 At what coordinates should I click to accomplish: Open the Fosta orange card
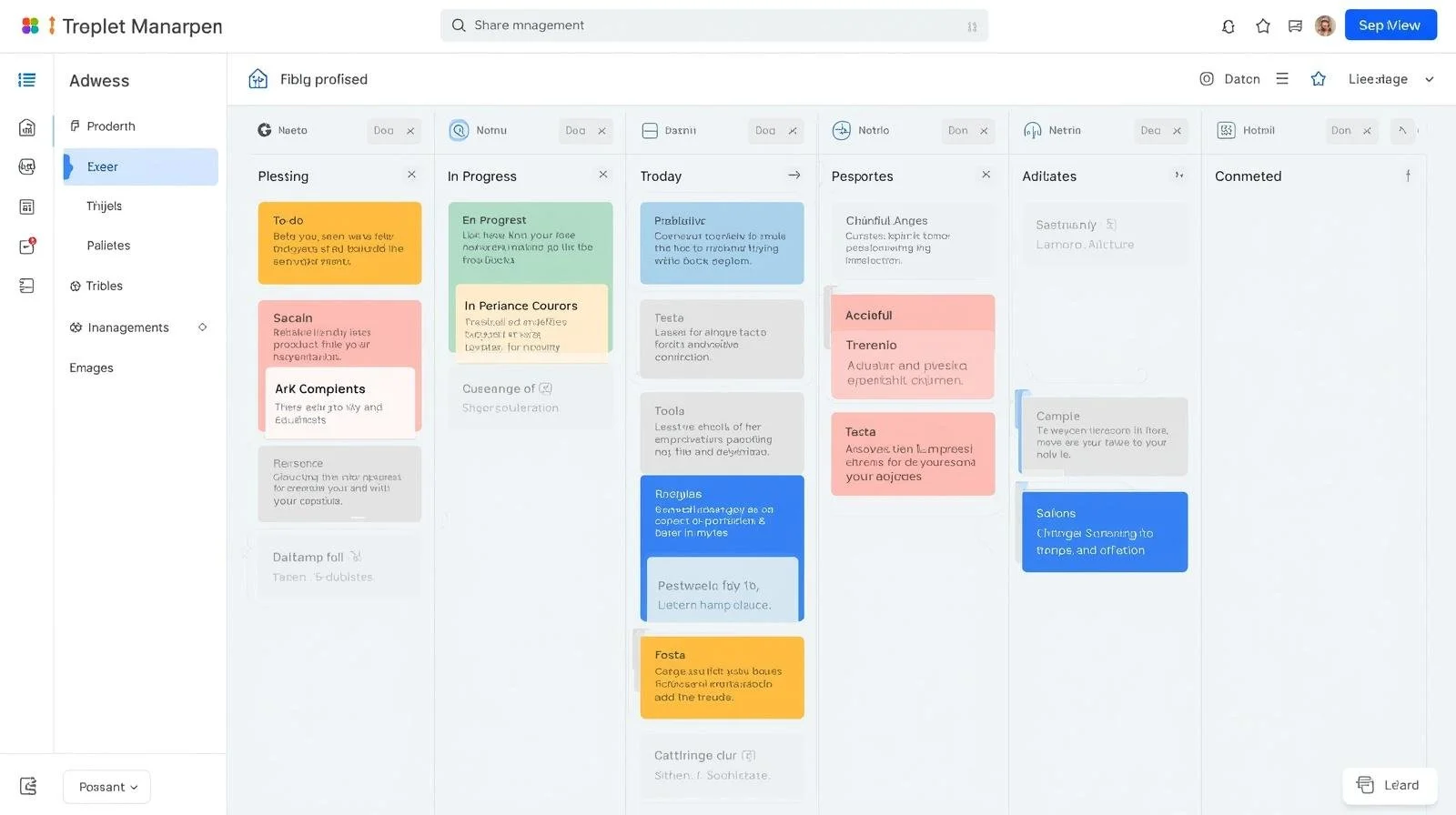pyautogui.click(x=722, y=678)
